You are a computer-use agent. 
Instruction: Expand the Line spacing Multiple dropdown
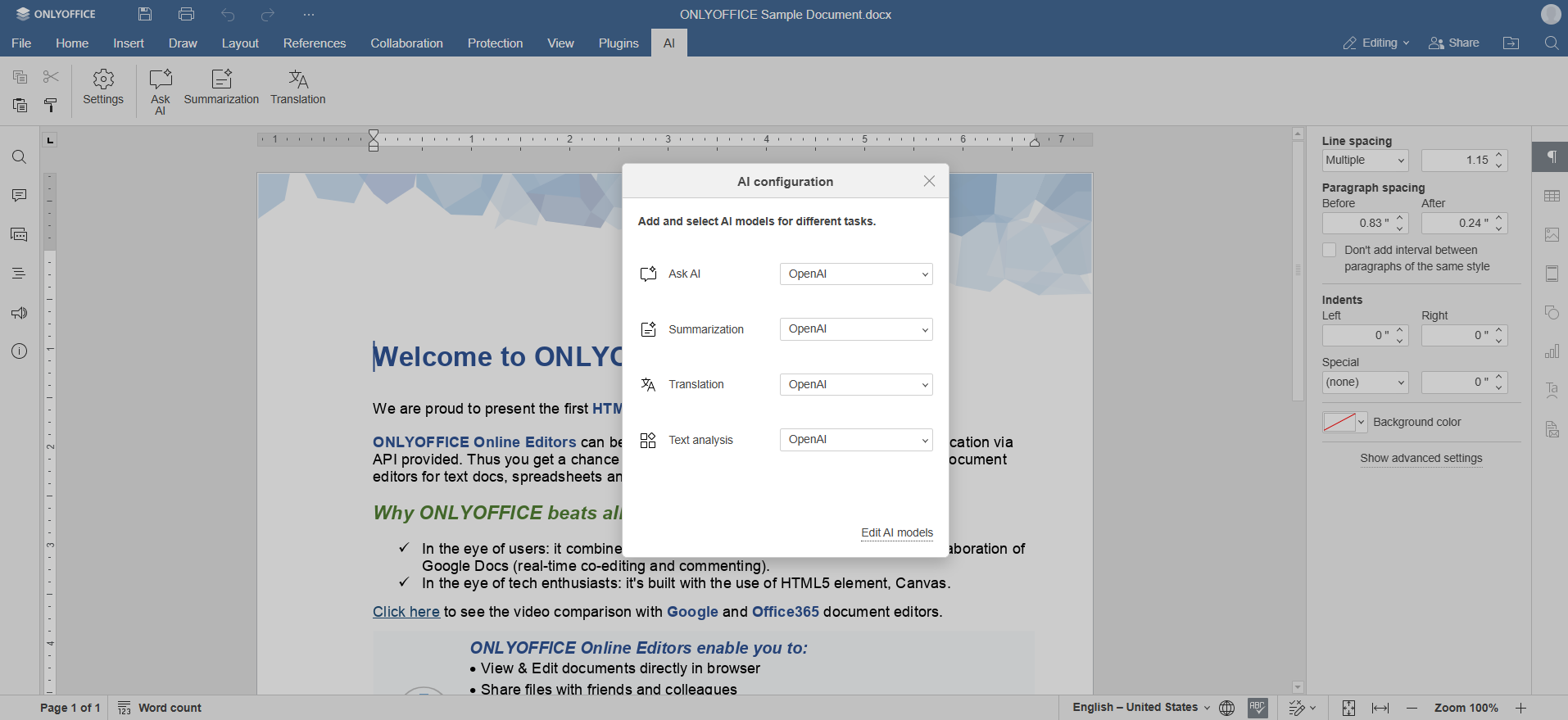pyautogui.click(x=1365, y=161)
